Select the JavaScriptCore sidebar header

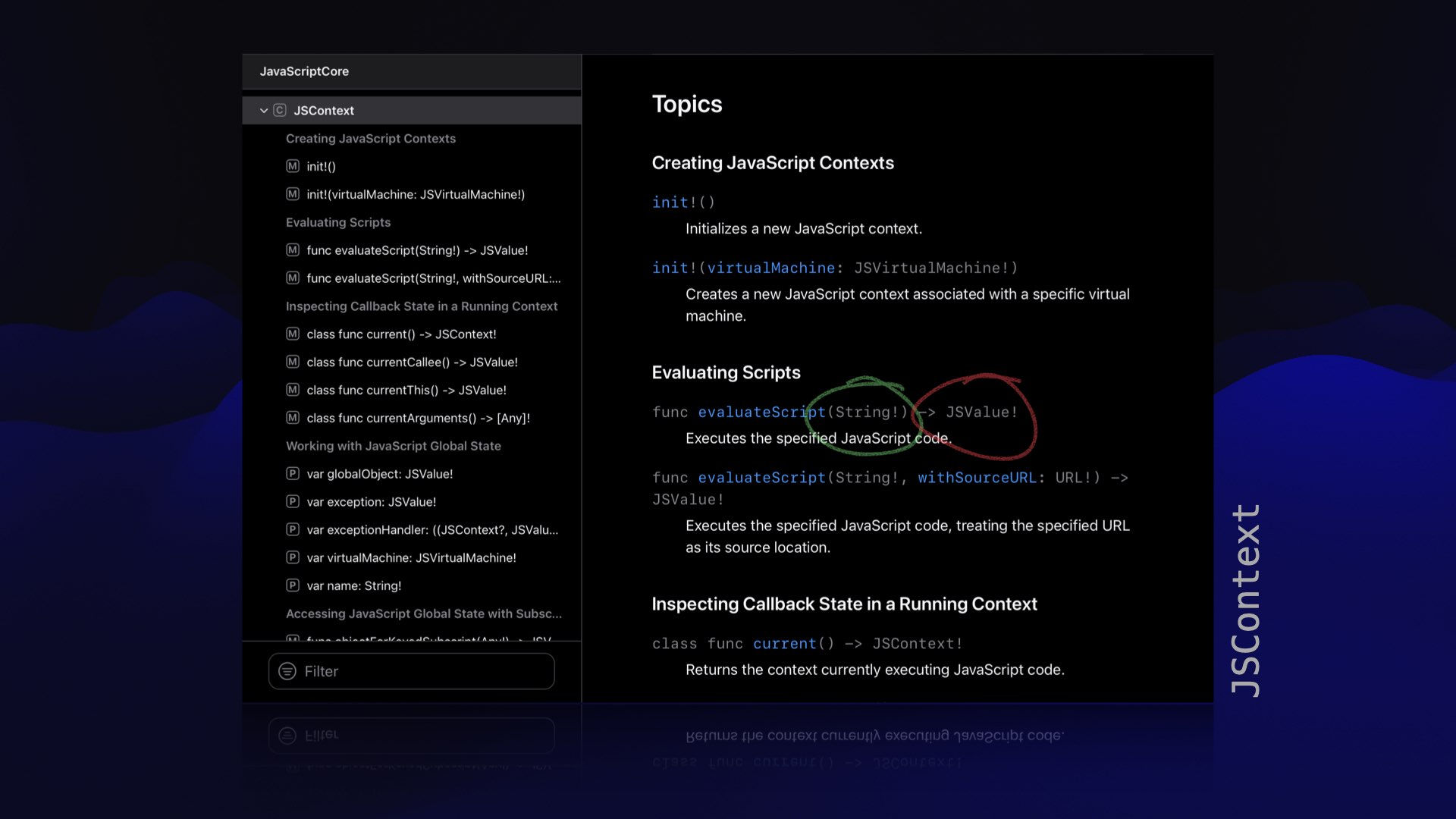[304, 71]
